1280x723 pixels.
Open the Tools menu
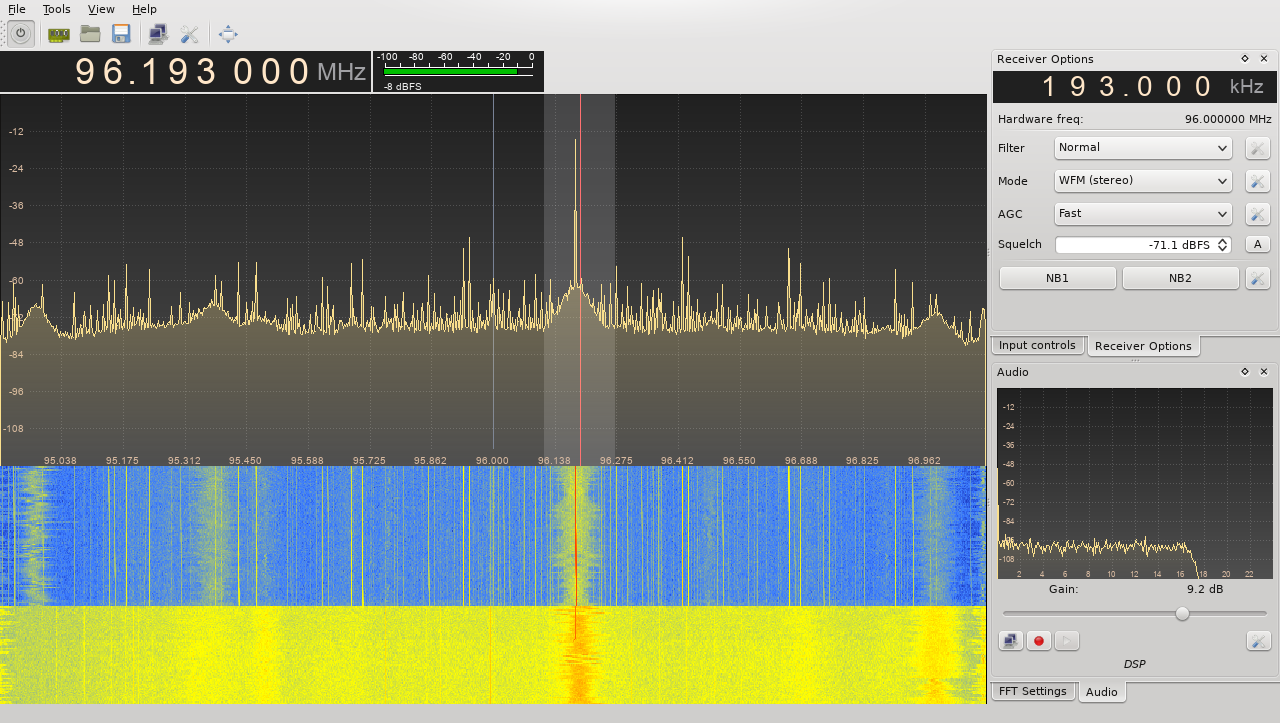tap(56, 9)
